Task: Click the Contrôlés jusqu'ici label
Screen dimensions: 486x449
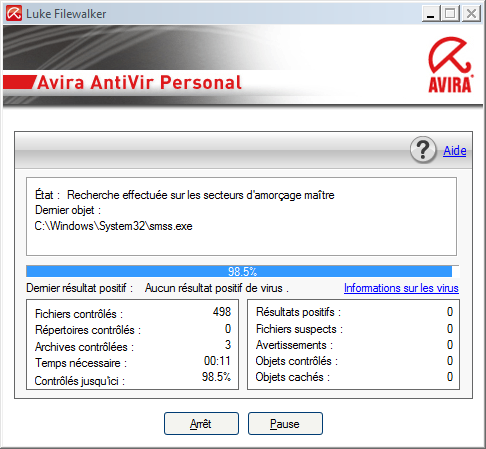Action: [79, 381]
